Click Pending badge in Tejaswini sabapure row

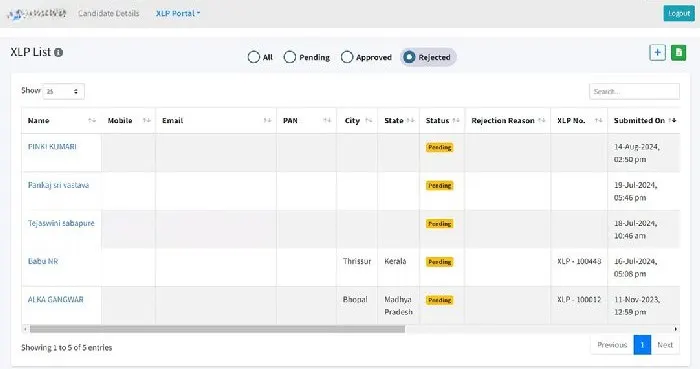pos(440,224)
